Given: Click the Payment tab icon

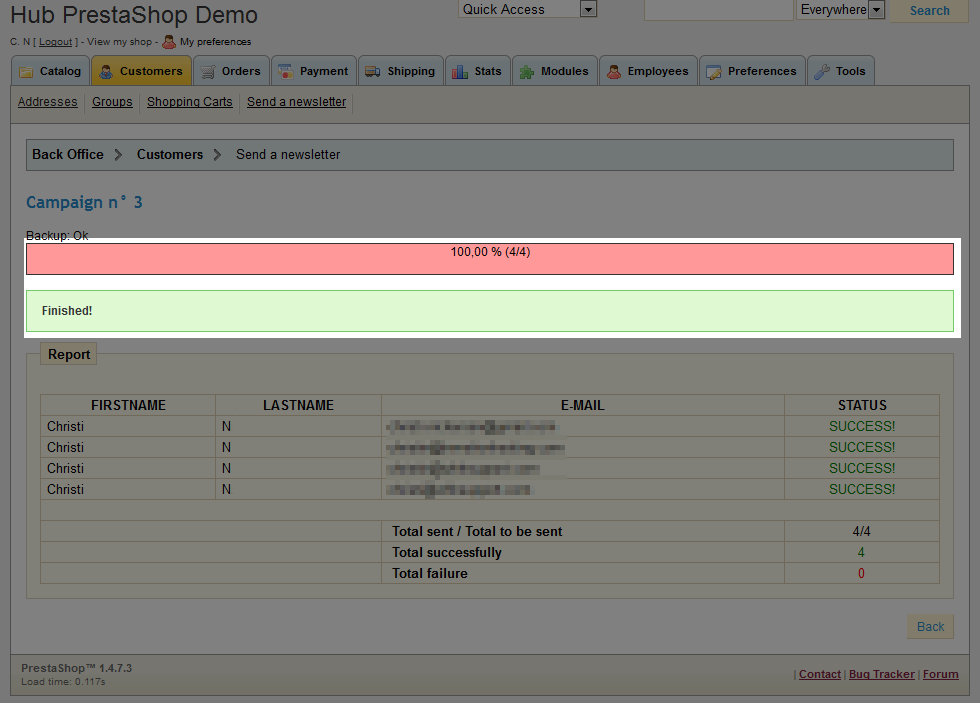Looking at the screenshot, I should pos(286,72).
